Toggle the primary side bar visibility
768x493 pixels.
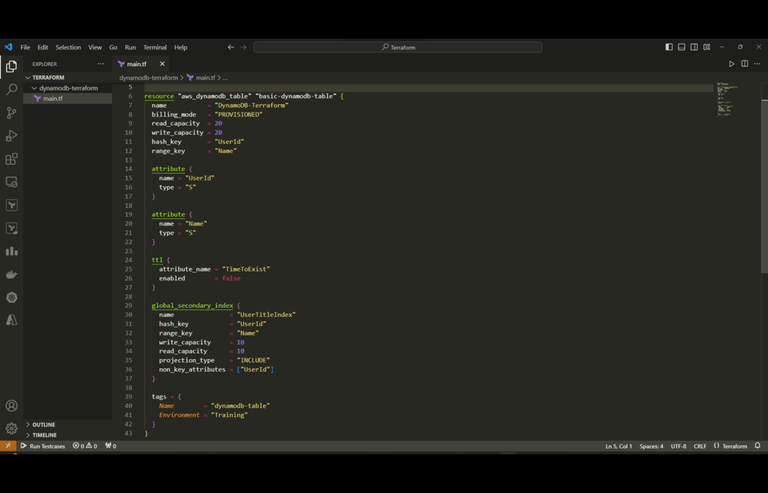669,47
